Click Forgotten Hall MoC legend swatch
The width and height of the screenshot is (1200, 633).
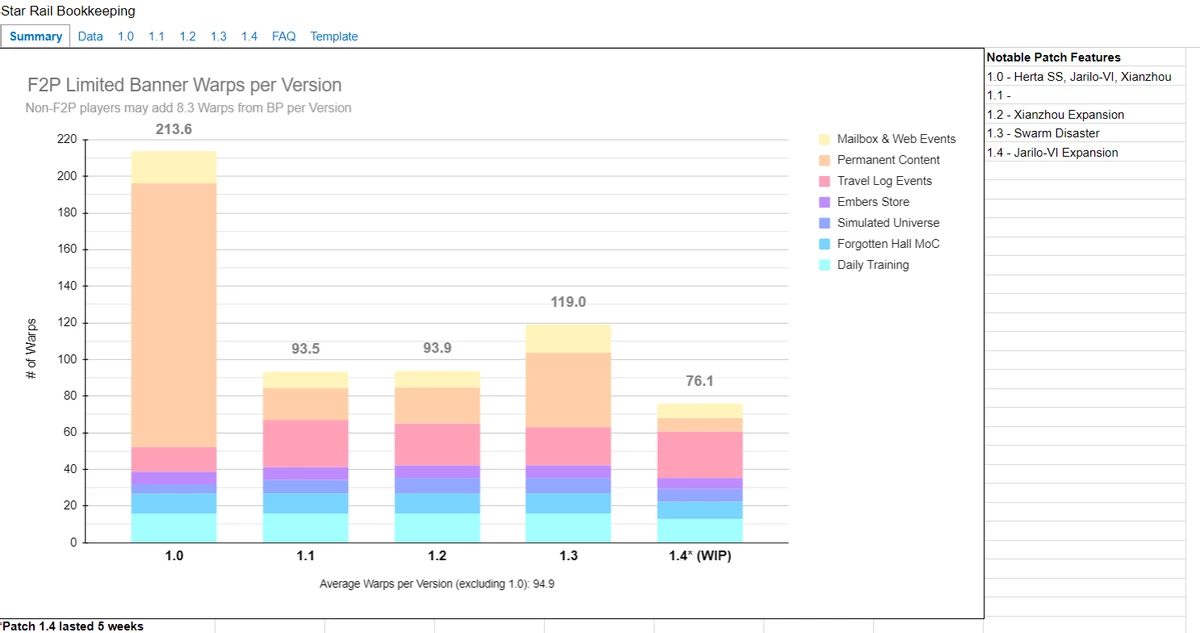(x=824, y=244)
